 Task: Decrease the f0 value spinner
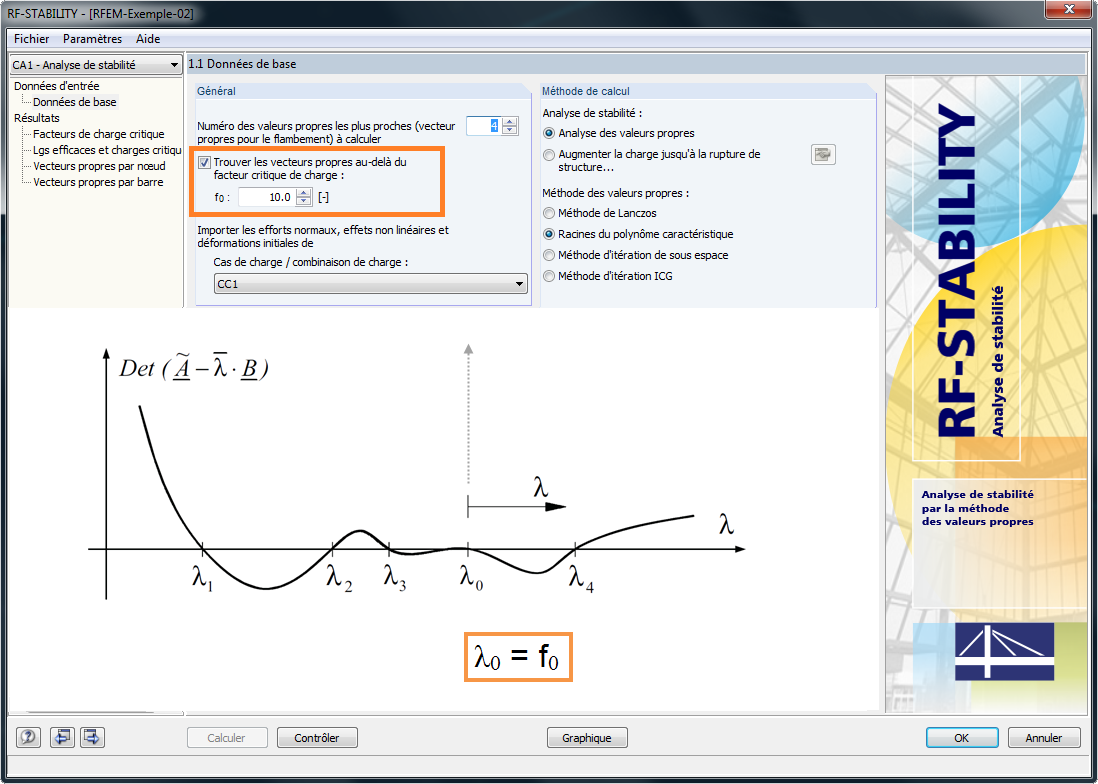click(303, 202)
